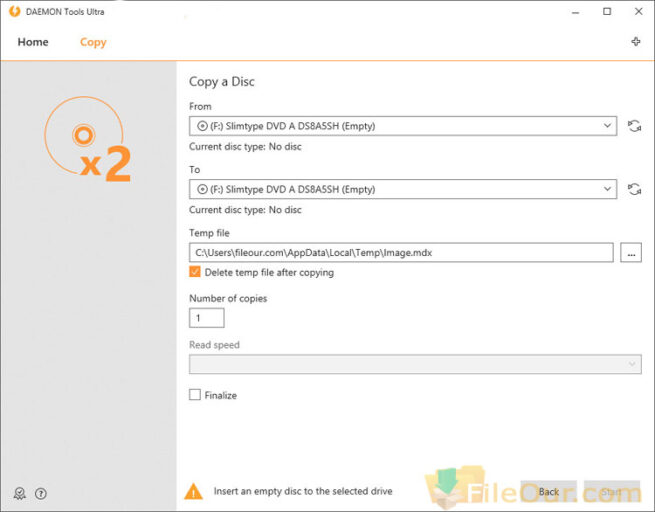Click the plus icon in the tab bar
The height and width of the screenshot is (512, 655).
click(636, 41)
